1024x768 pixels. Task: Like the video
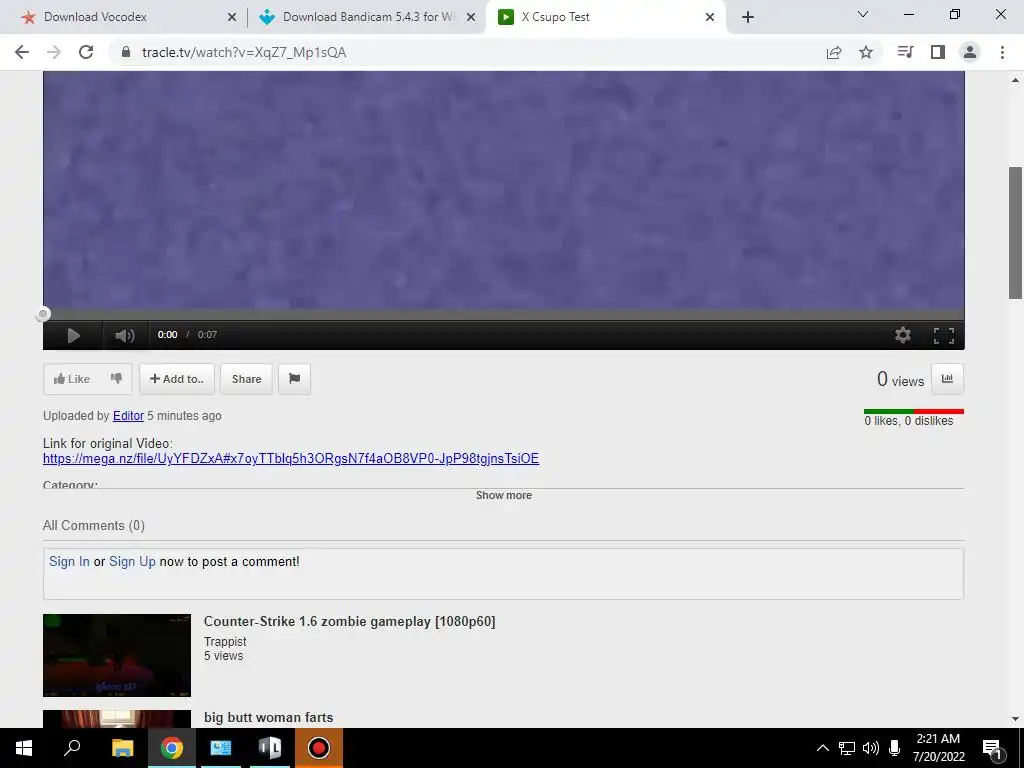point(72,379)
